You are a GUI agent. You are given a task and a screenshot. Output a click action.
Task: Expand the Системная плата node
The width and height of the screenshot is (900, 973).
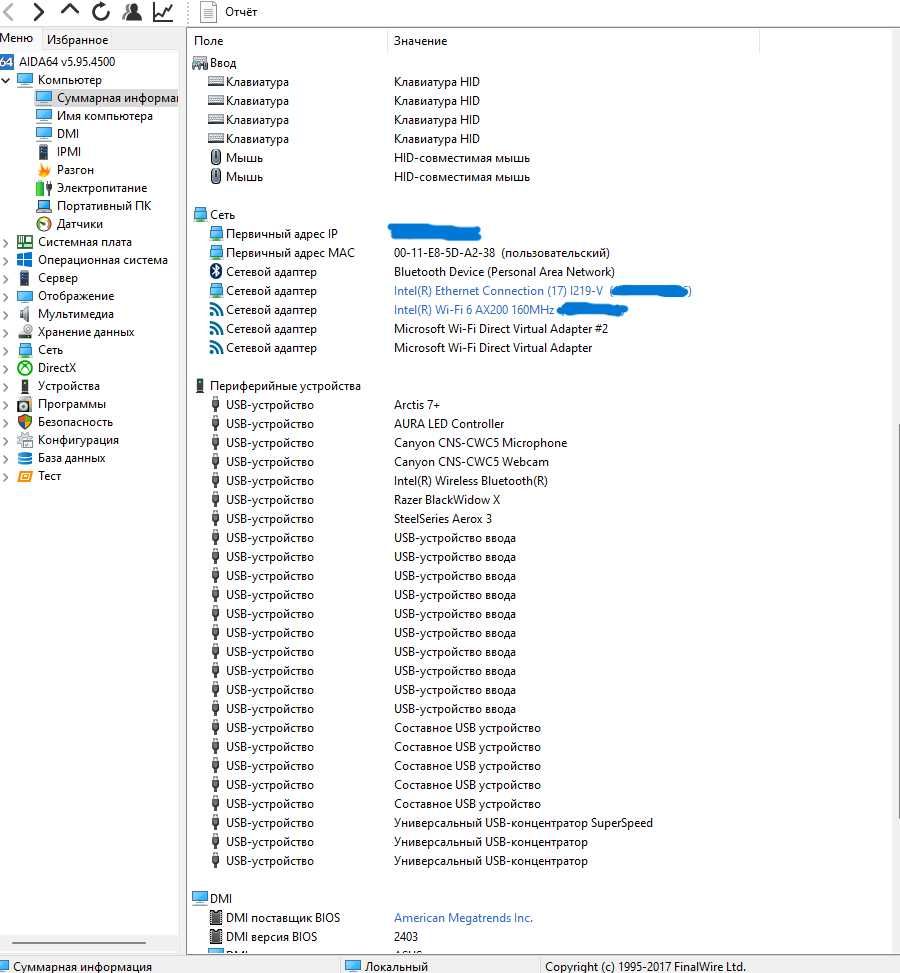6,243
